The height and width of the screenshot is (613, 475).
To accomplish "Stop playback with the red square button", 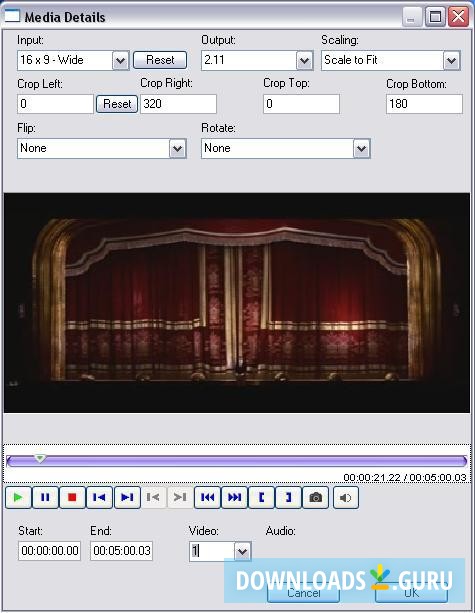I will 72,497.
